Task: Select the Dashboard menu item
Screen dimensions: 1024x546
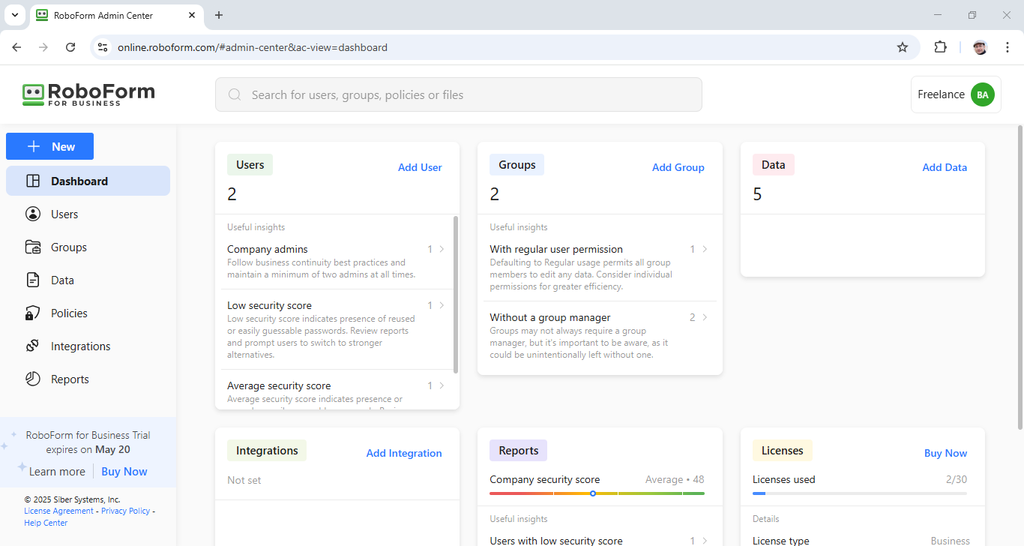Action: [x=88, y=181]
